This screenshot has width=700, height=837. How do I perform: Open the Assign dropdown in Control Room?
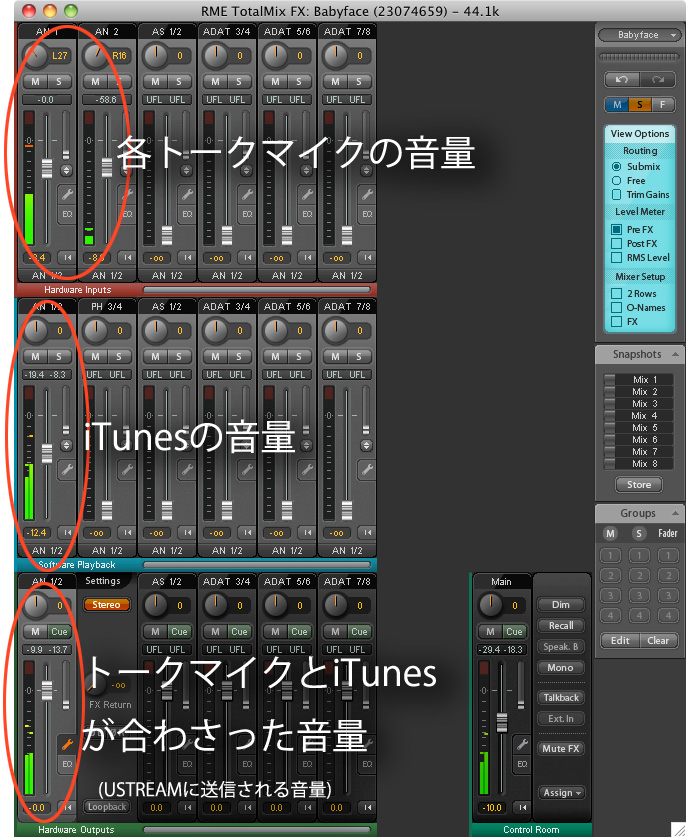[561, 793]
